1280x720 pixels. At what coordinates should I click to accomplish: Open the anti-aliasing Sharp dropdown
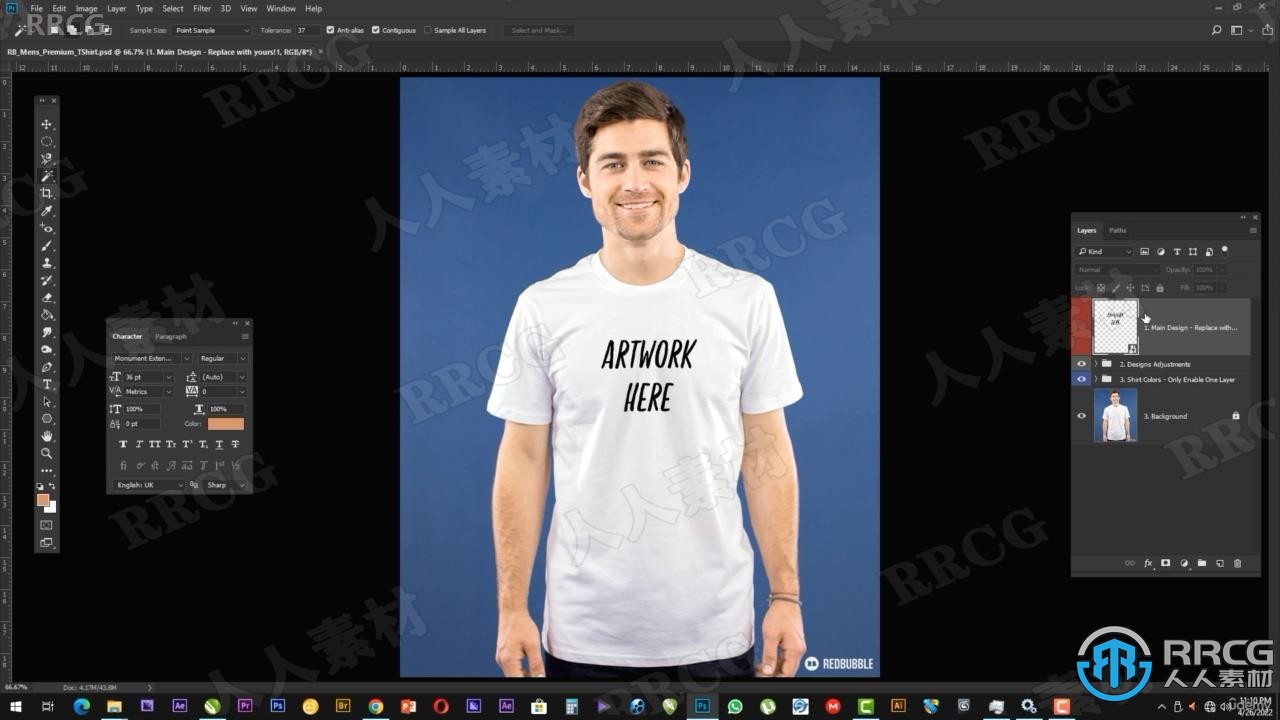(225, 485)
